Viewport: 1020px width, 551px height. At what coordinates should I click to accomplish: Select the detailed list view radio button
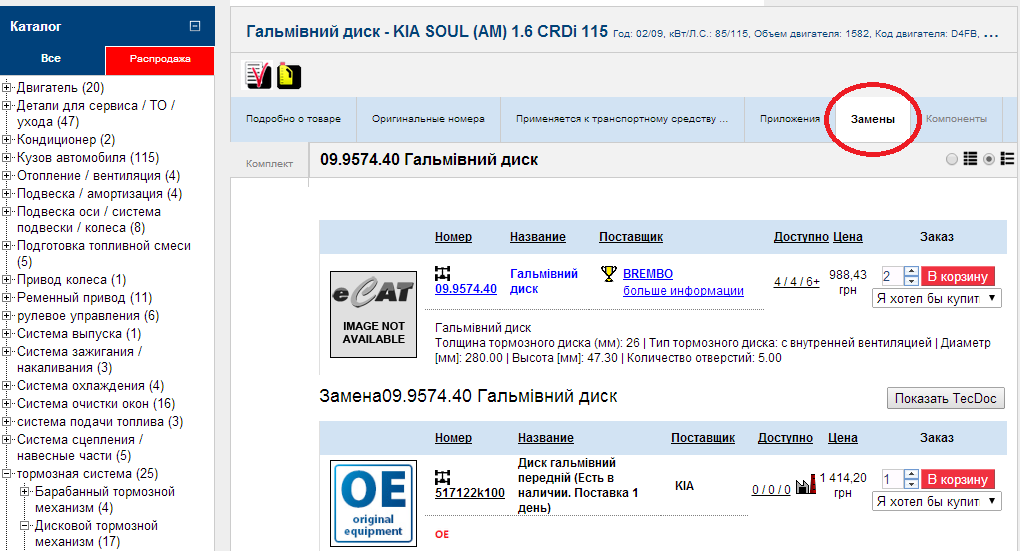(x=989, y=159)
